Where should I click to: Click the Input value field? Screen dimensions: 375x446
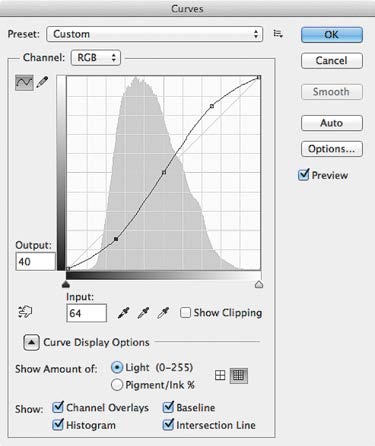point(87,313)
